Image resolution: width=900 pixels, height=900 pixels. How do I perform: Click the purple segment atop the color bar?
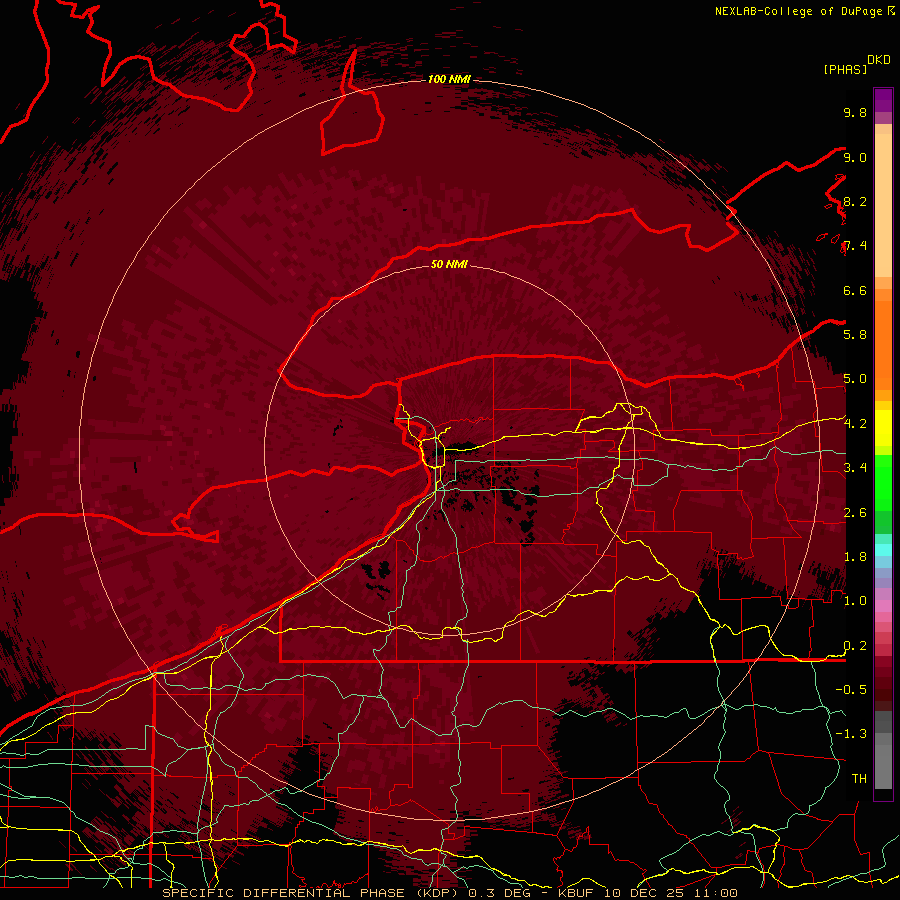[x=883, y=100]
